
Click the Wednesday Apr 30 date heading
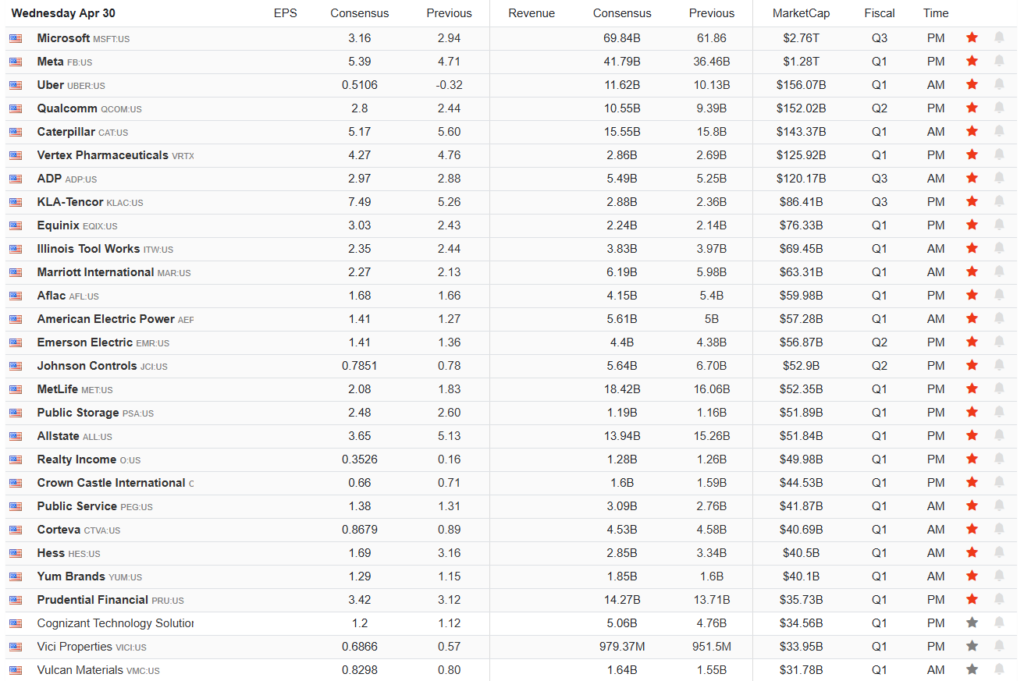[x=66, y=13]
